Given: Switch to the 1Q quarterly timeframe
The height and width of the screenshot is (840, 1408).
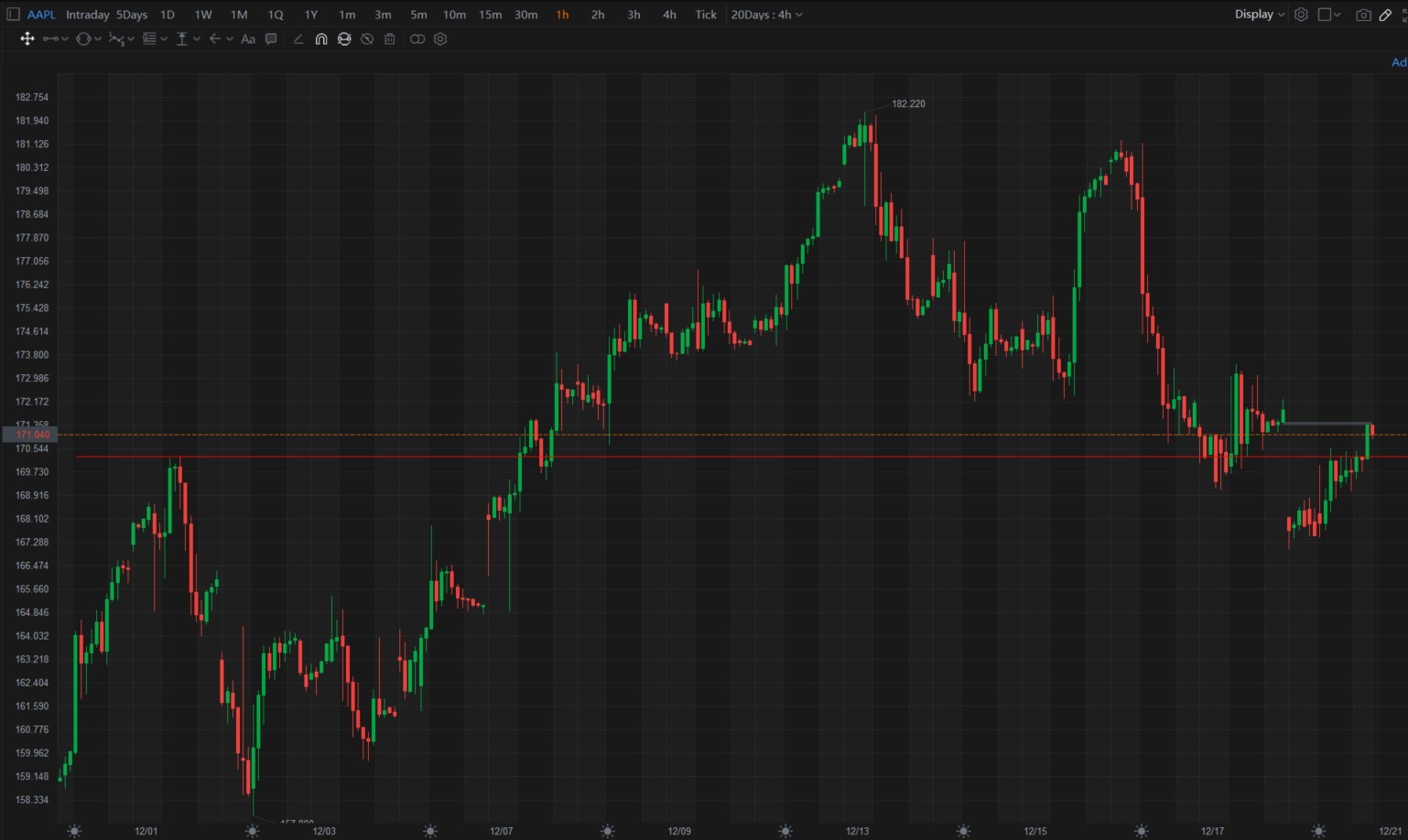Looking at the screenshot, I should (276, 15).
